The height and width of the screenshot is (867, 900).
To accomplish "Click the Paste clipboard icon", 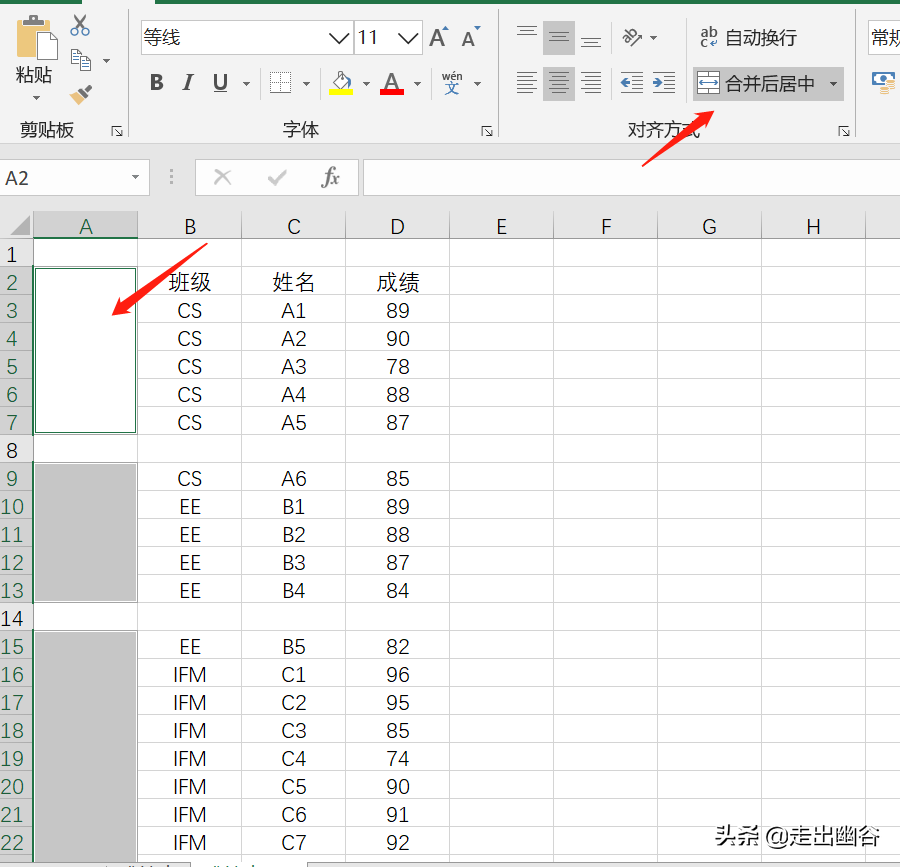I will [x=36, y=38].
